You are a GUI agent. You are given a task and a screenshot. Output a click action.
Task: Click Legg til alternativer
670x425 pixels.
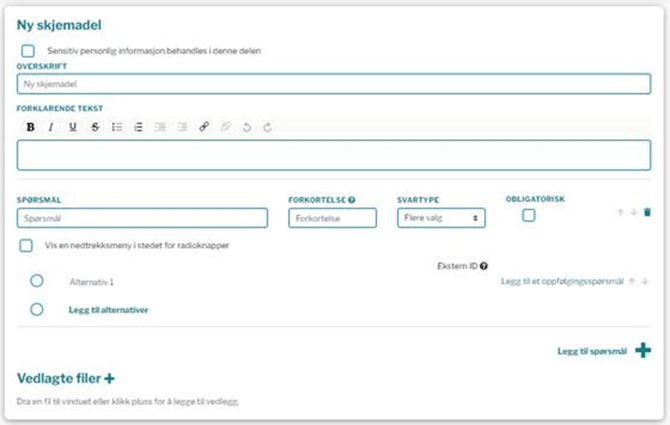point(108,310)
